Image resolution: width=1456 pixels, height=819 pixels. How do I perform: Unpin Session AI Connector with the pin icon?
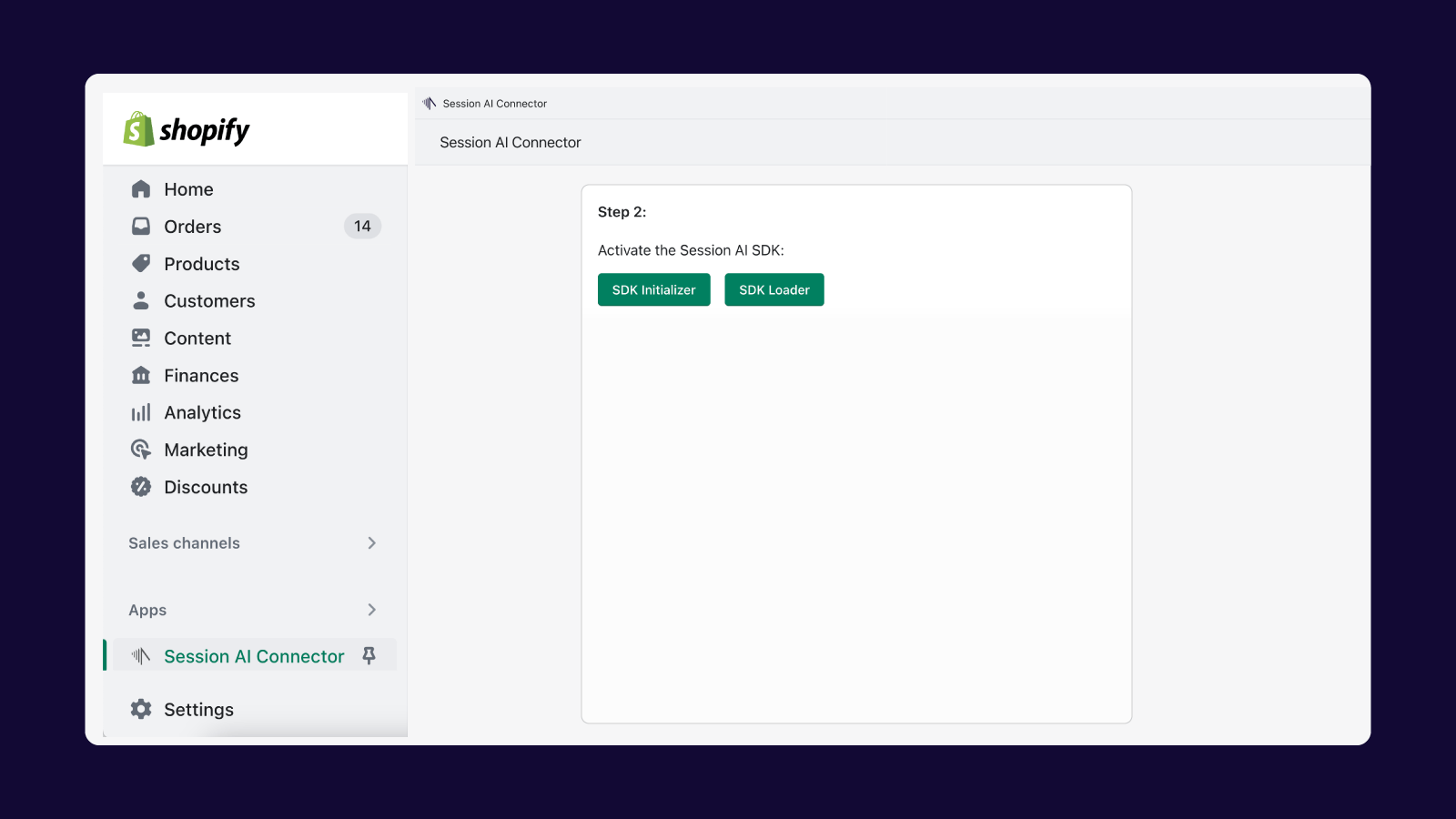point(369,655)
